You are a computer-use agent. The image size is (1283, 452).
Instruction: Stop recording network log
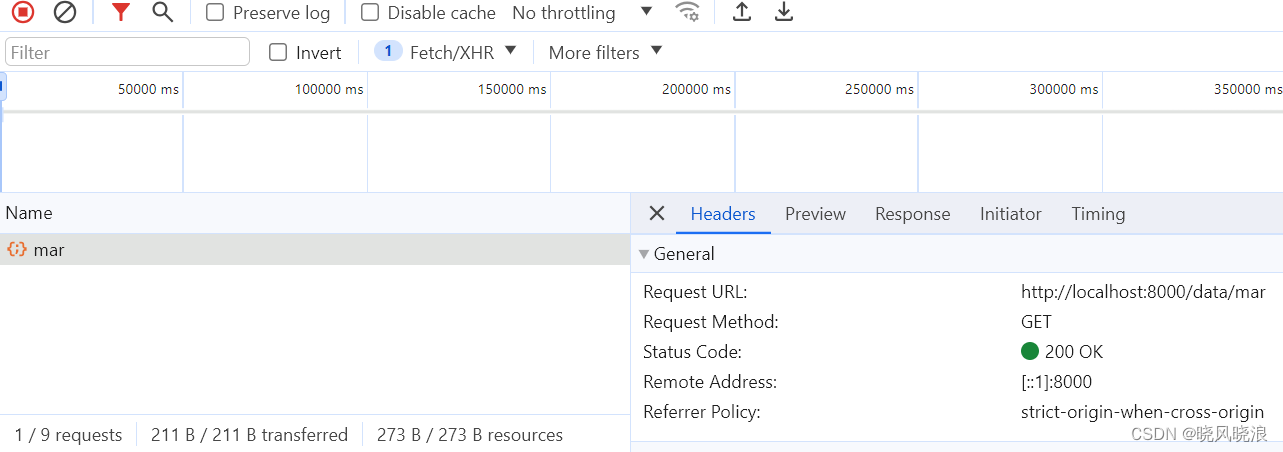23,12
